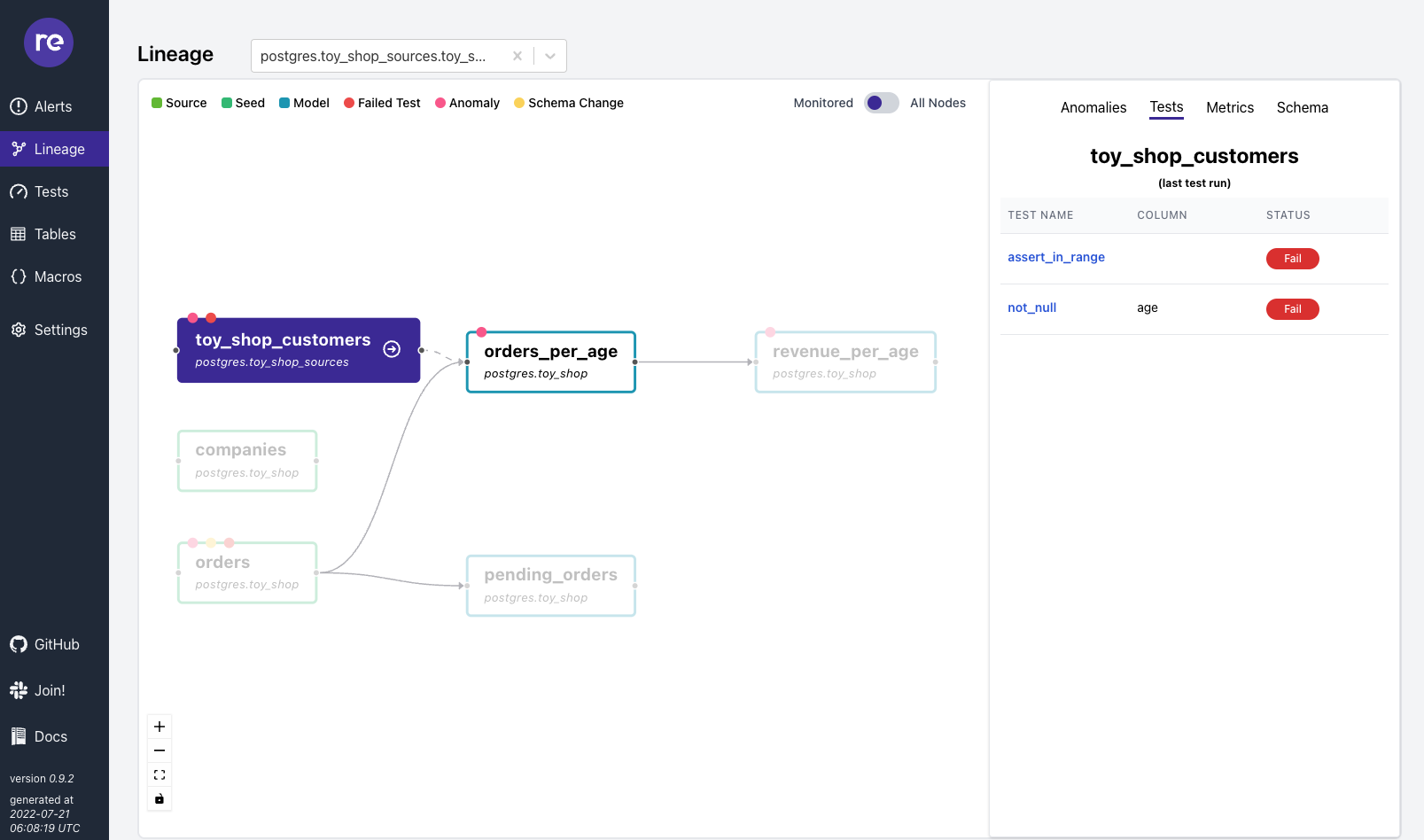Select the orders_per_age node
1424x840 pixels.
pyautogui.click(x=551, y=362)
